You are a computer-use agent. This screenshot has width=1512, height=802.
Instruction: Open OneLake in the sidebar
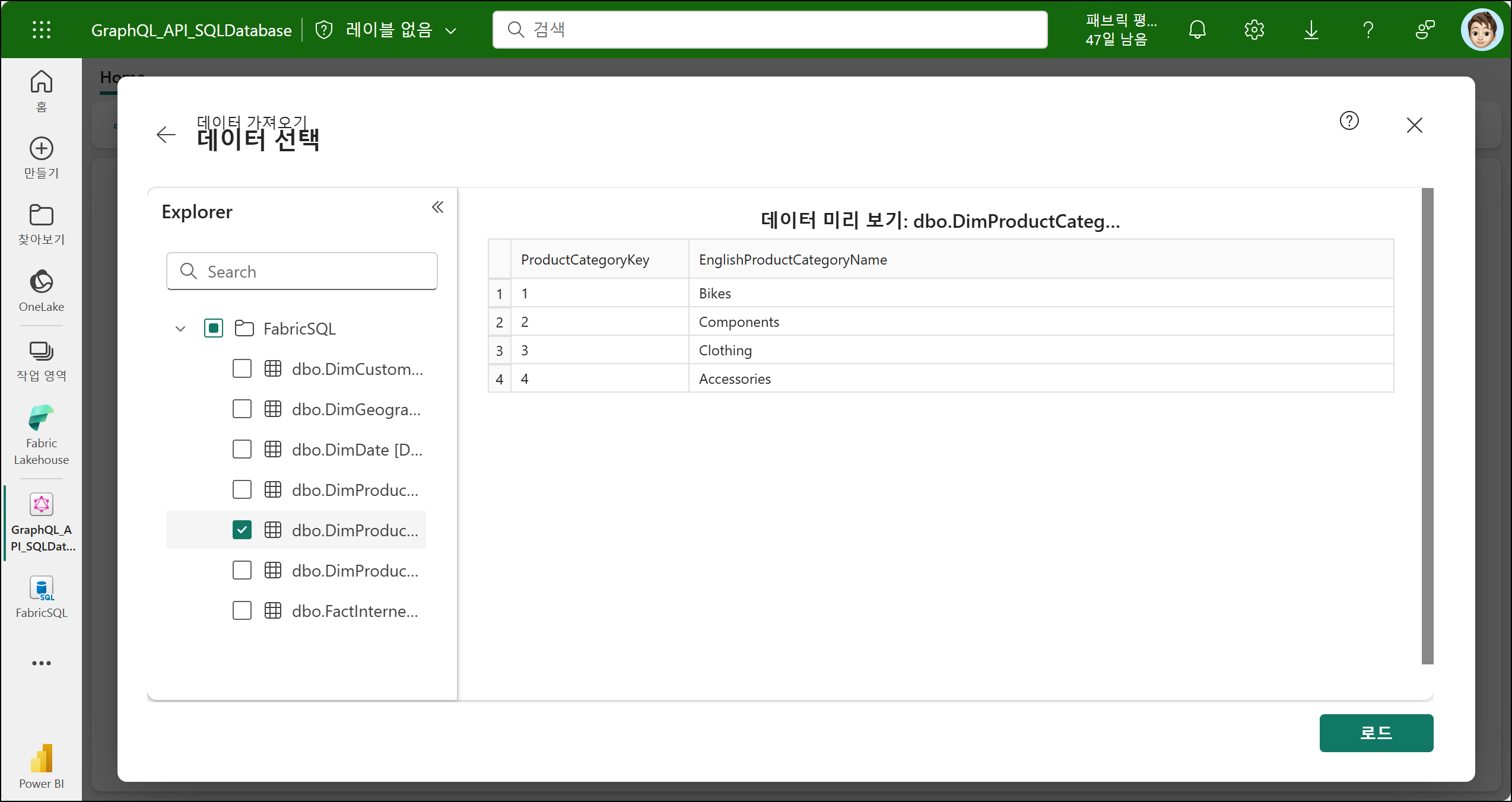point(42,291)
